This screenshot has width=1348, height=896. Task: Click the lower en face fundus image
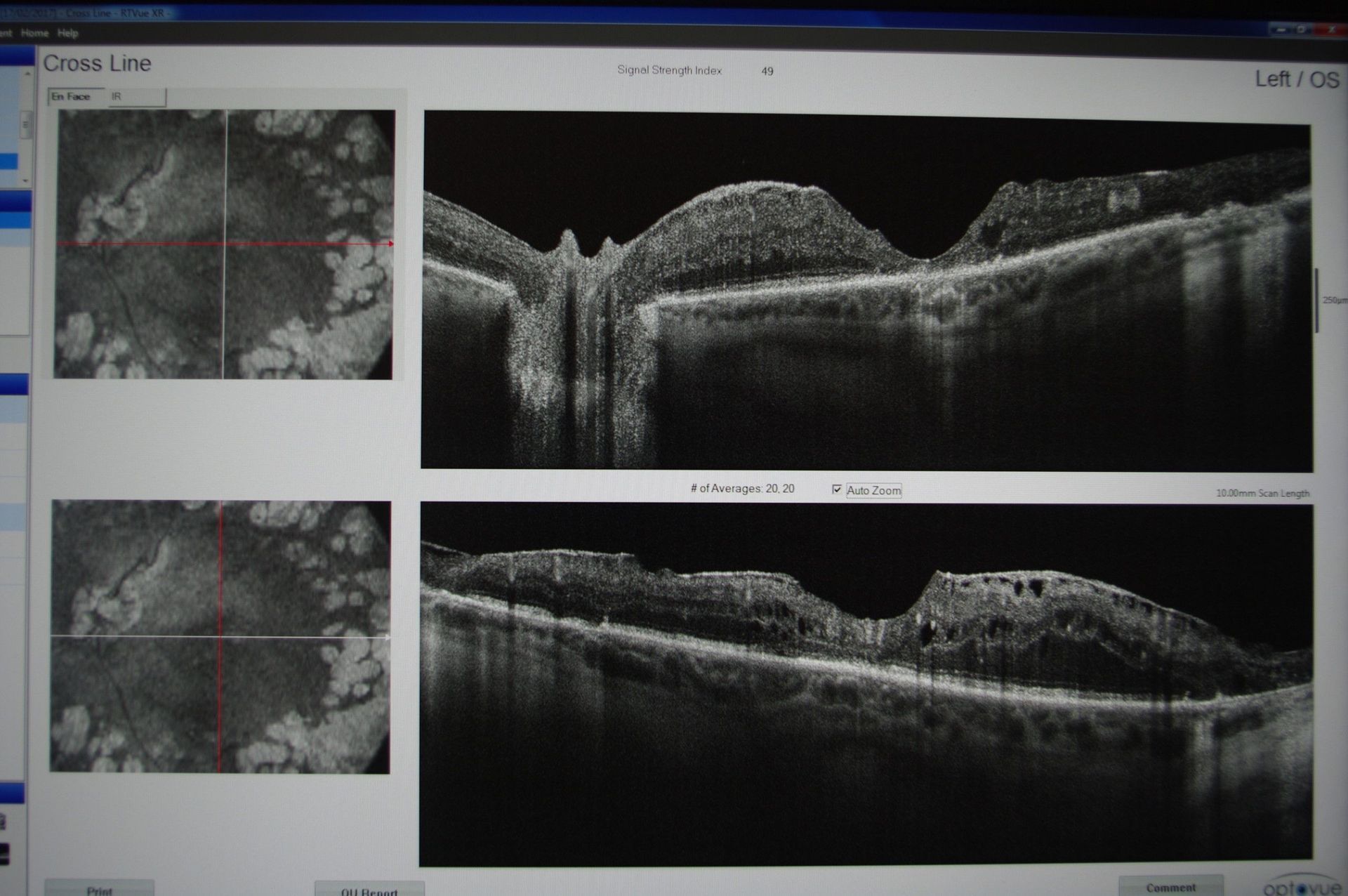[220, 636]
